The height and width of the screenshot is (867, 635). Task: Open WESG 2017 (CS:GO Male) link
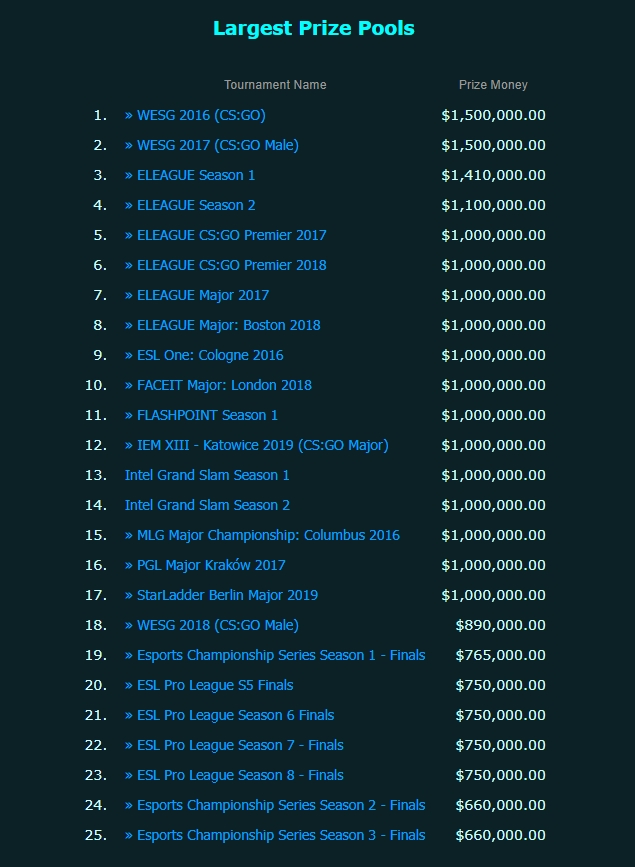(211, 145)
